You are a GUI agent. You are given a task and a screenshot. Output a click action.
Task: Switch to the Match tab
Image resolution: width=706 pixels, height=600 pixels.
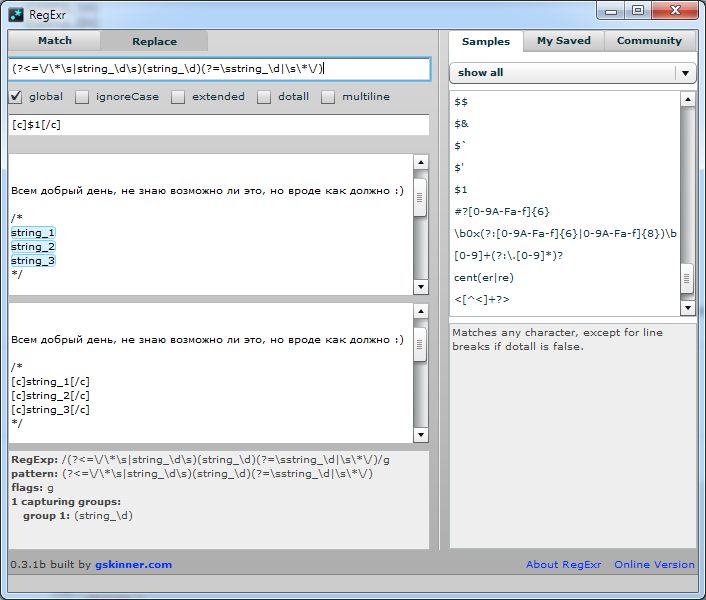click(54, 41)
